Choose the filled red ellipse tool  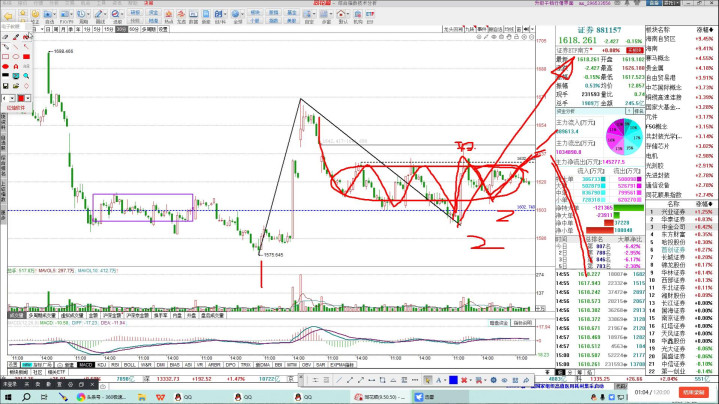pyautogui.click(x=6, y=66)
